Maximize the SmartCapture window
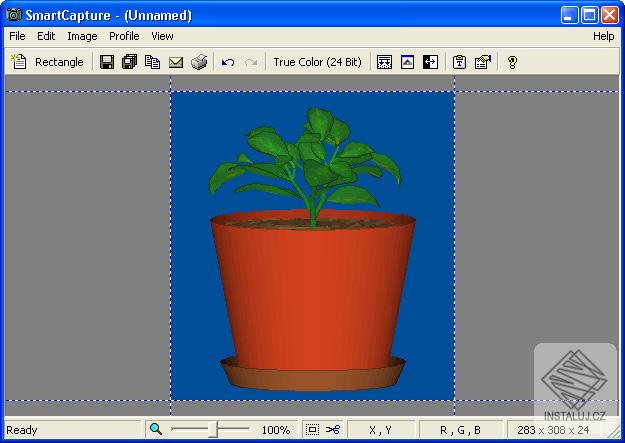625x443 pixels. (590, 15)
